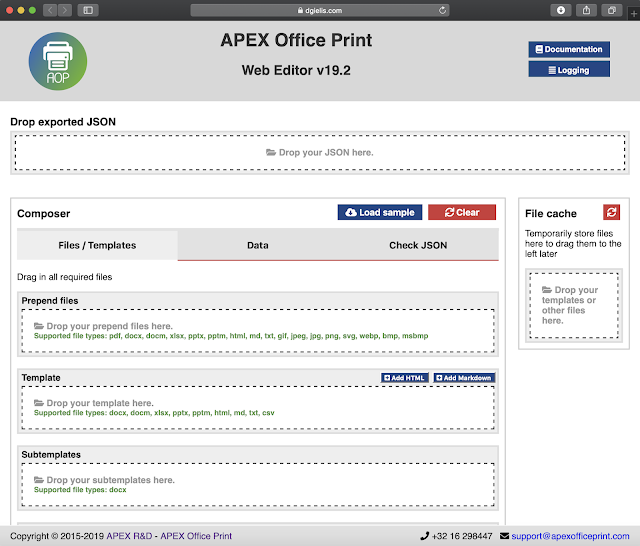Image resolution: width=640 pixels, height=546 pixels.
Task: Switch to the Check JSON tab
Action: coord(418,245)
